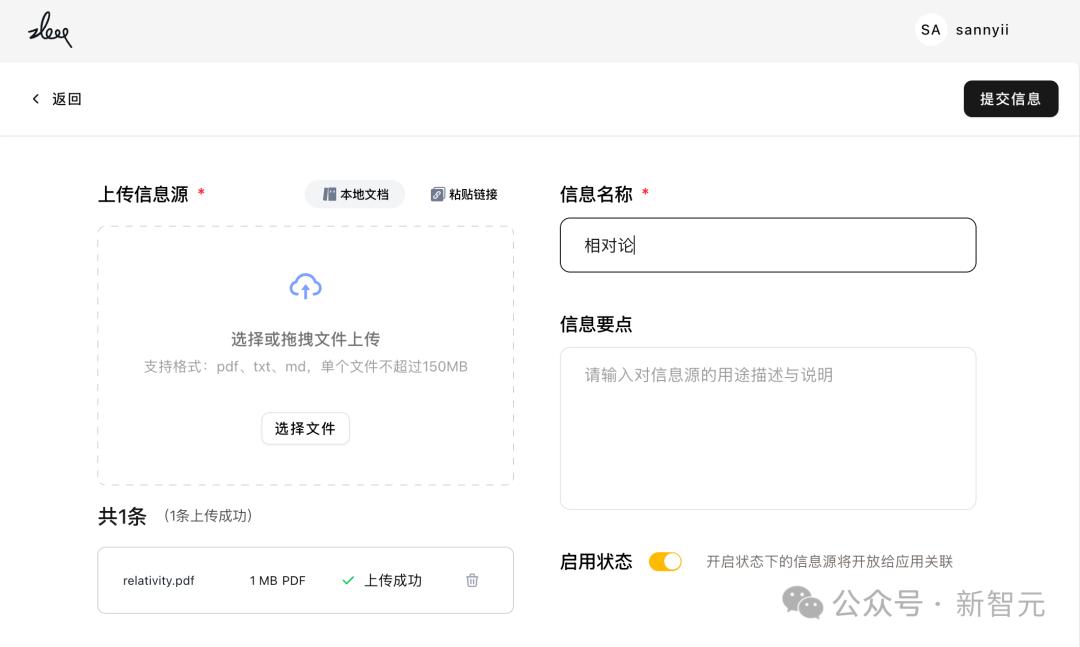
Task: Focus the 信息名称 field containing 相对论
Action: tap(767, 245)
